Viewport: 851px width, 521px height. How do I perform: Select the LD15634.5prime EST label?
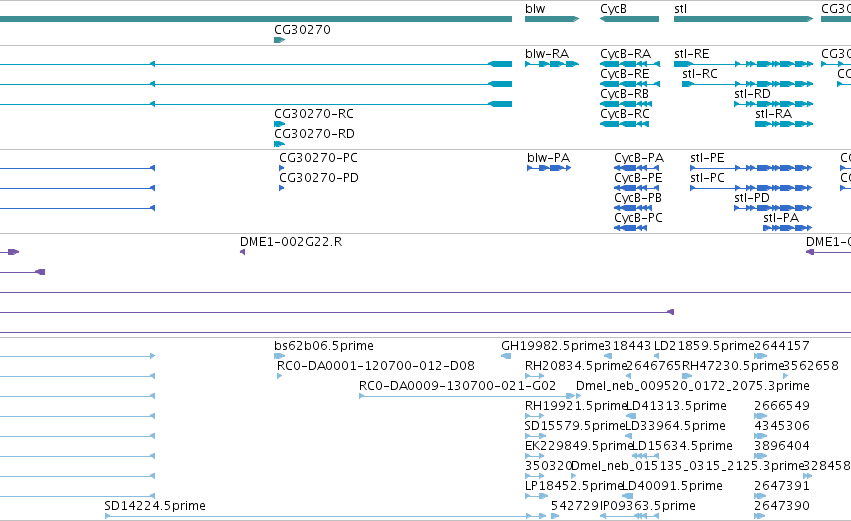point(683,446)
